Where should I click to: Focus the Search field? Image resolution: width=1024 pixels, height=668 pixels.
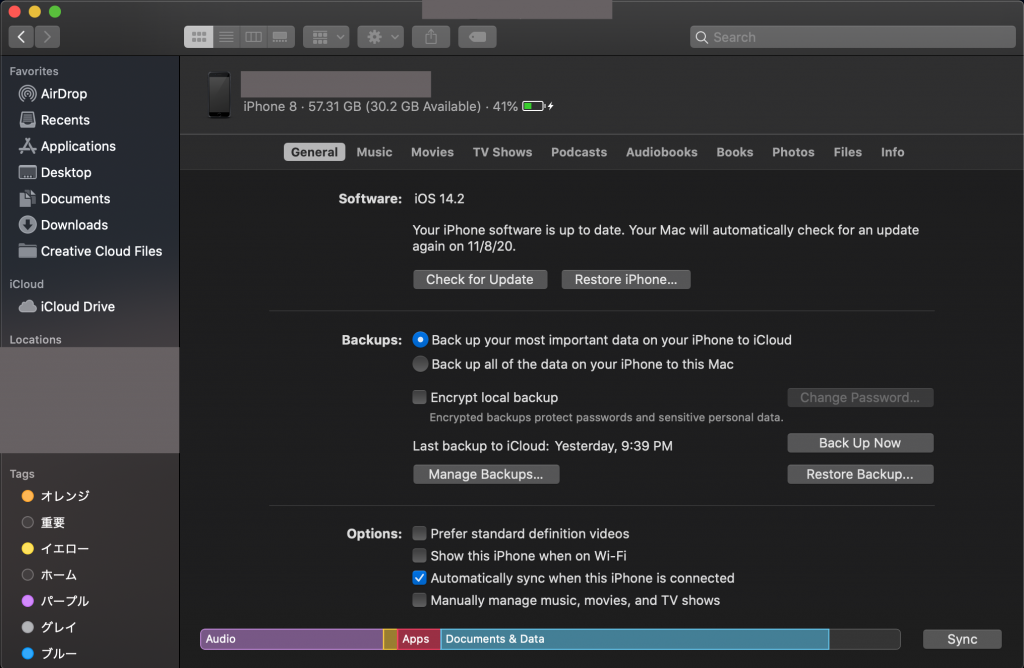(x=852, y=37)
